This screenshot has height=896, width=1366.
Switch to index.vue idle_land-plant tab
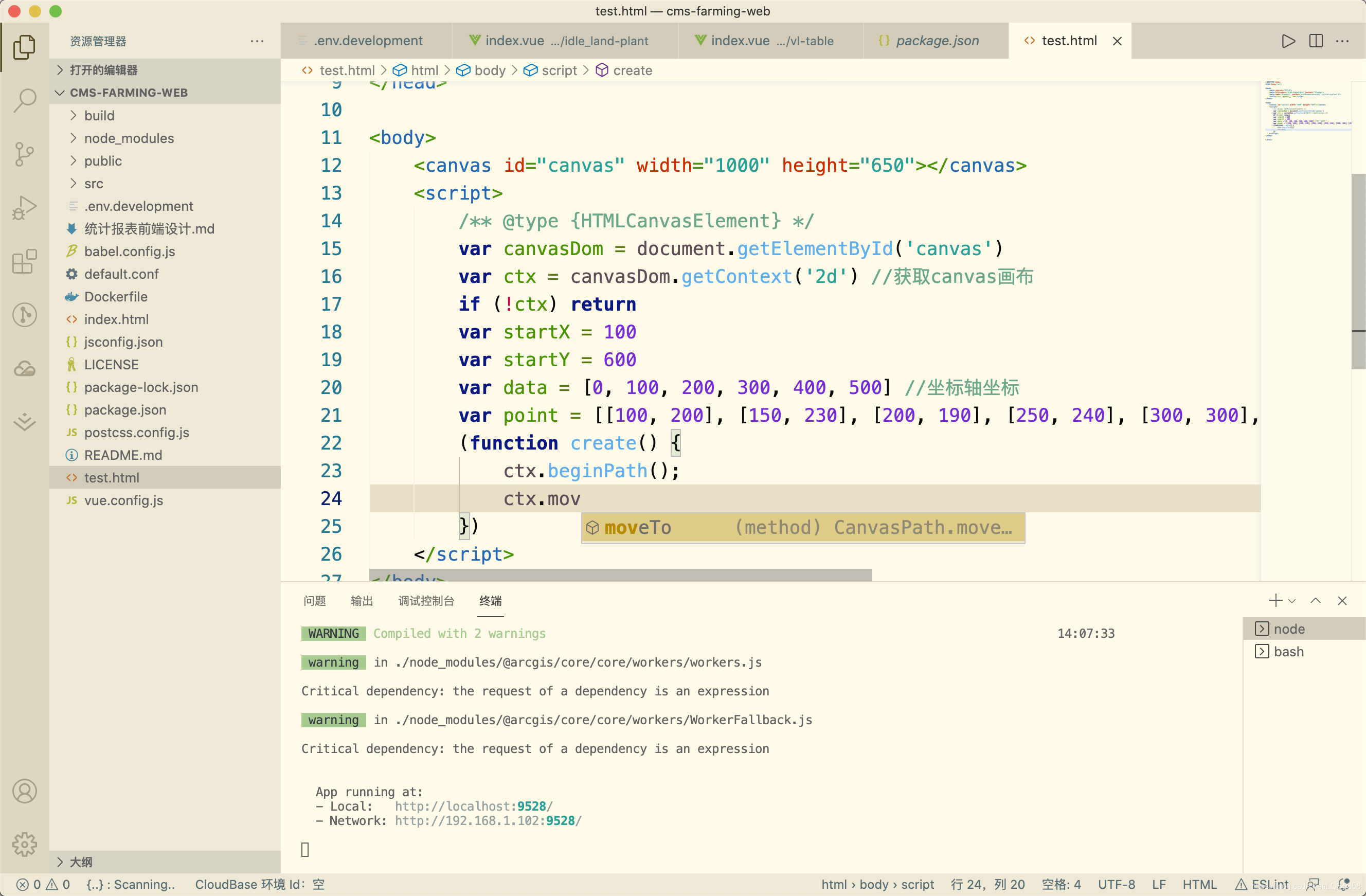pos(565,41)
